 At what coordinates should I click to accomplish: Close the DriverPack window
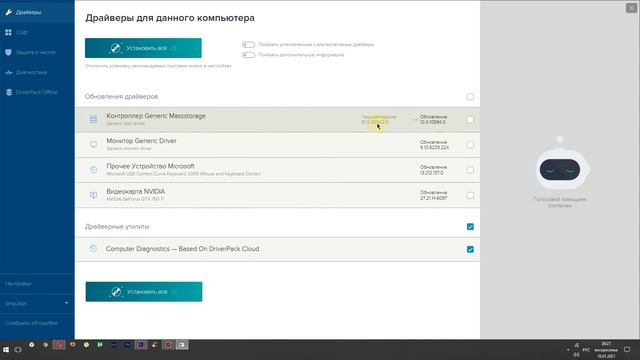[x=631, y=8]
